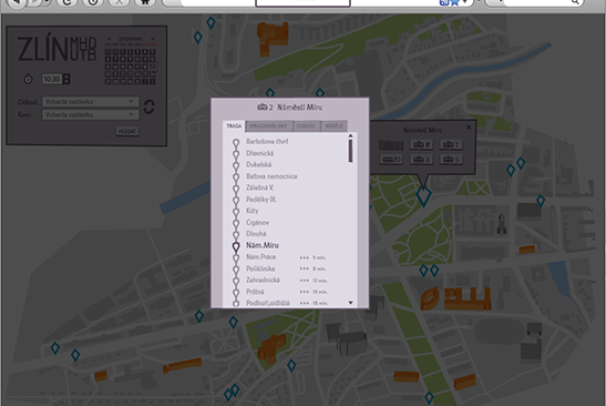
Task: Click the Poliklinika stop in route list
Action: coord(261,269)
